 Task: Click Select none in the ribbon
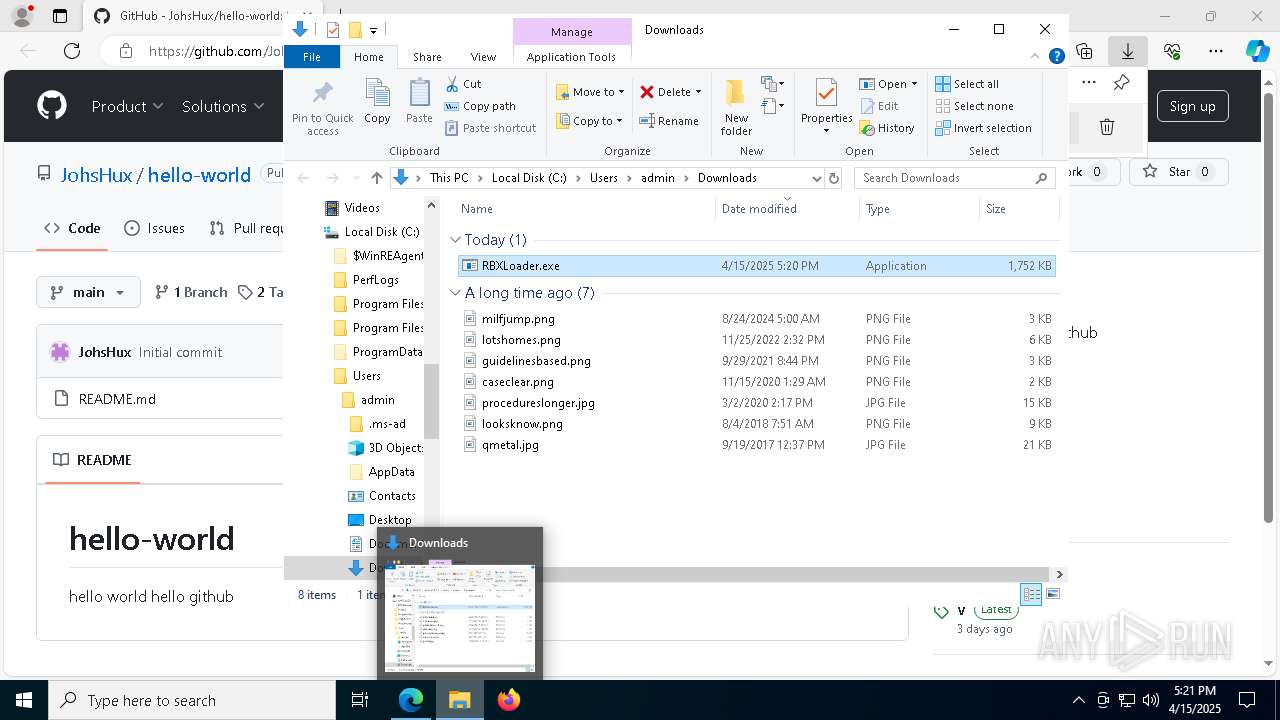click(x=975, y=106)
